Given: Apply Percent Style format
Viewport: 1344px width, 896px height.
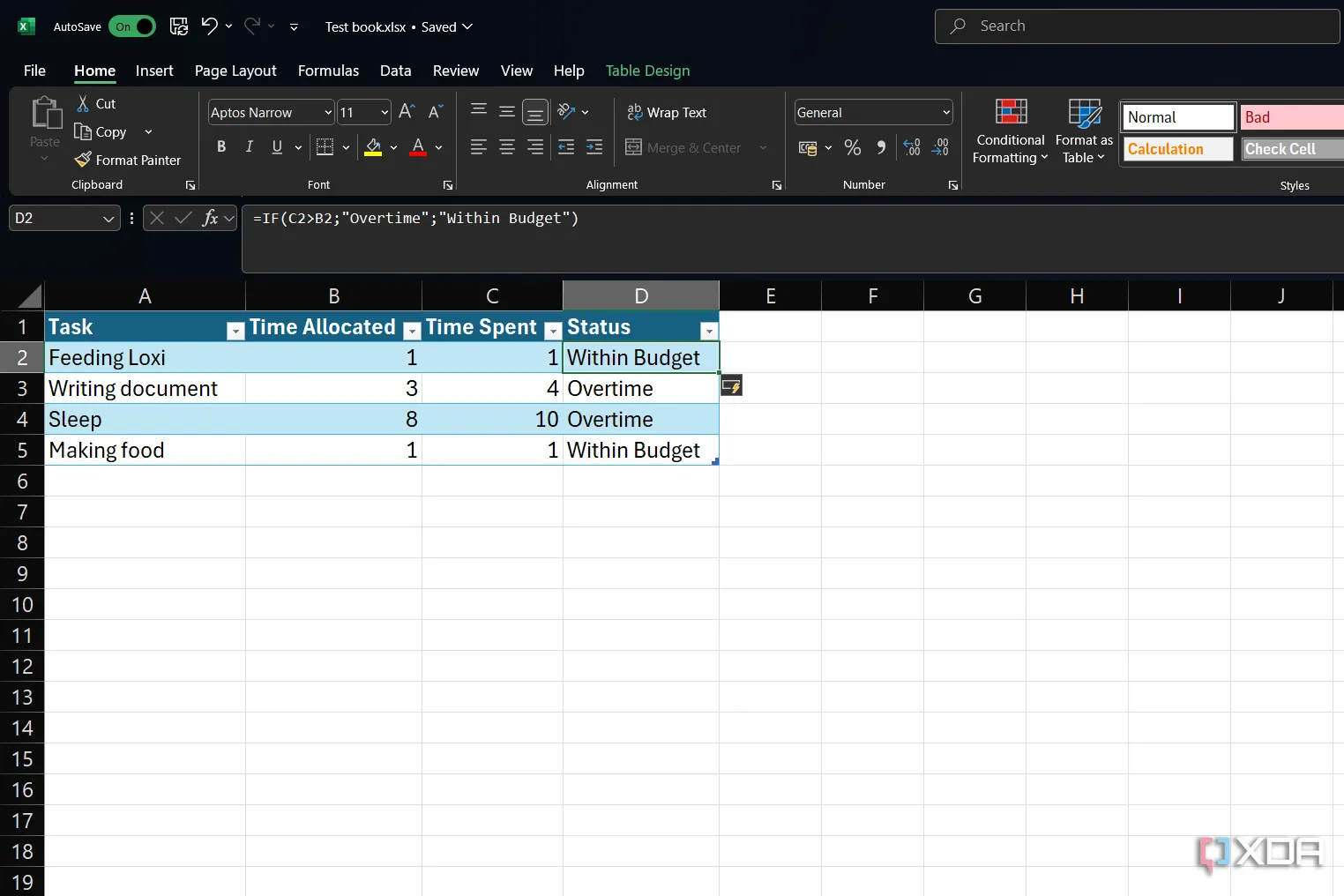Looking at the screenshot, I should 853,147.
